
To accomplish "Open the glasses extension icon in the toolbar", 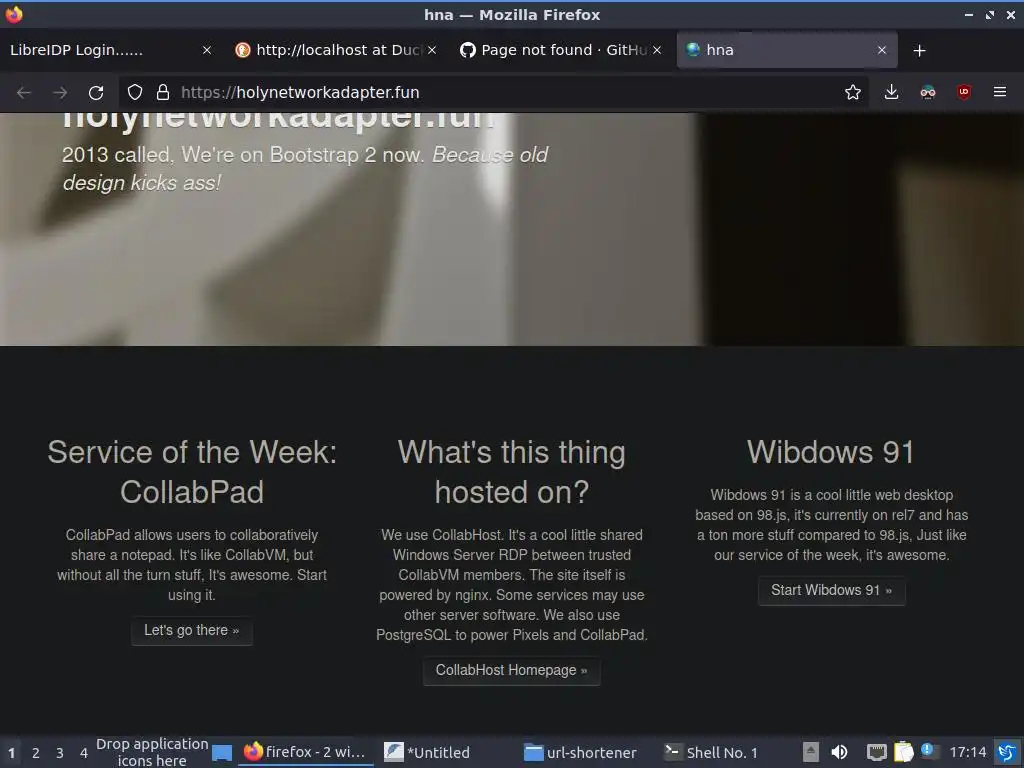I will (x=927, y=92).
